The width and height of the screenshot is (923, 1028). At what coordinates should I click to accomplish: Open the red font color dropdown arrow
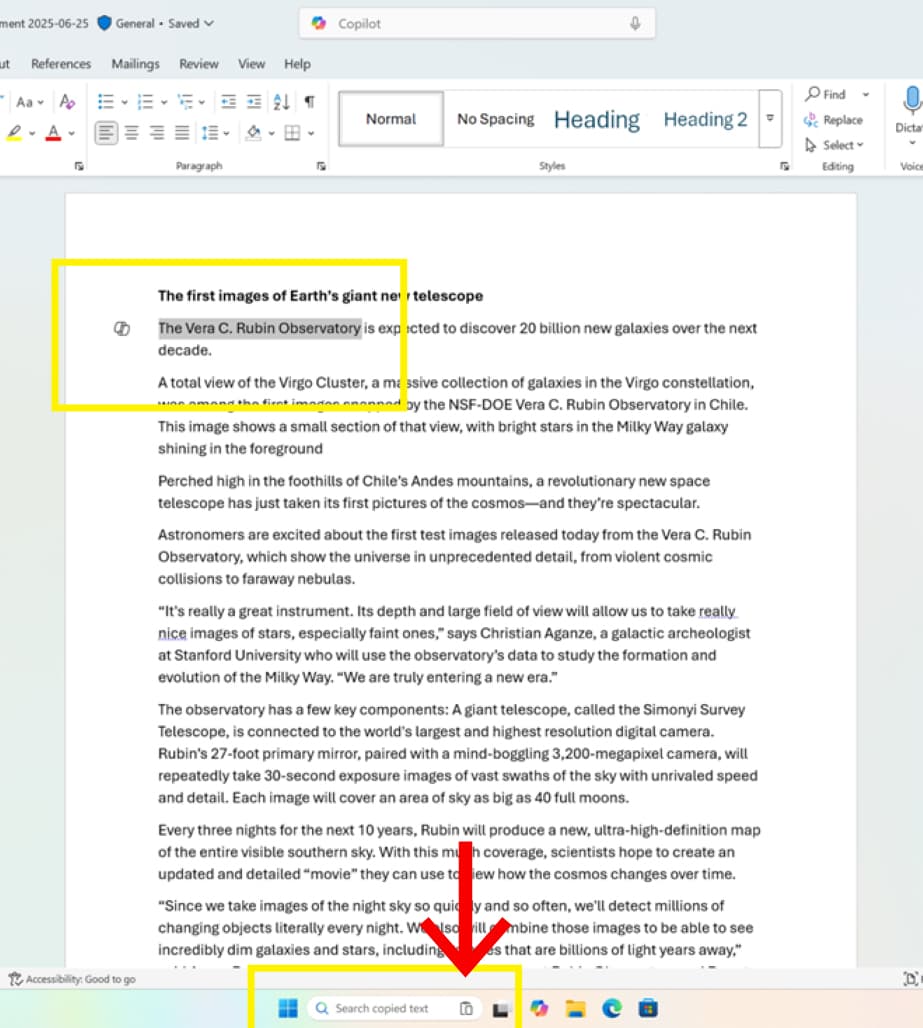click(x=71, y=133)
